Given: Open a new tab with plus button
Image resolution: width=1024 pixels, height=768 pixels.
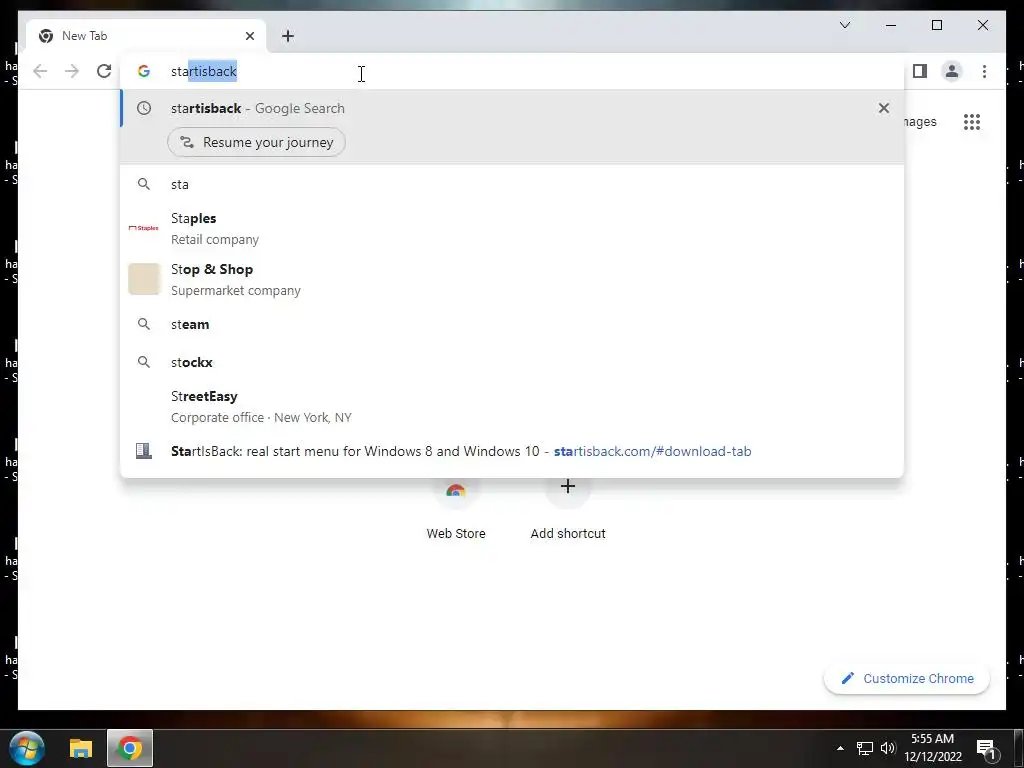Looking at the screenshot, I should click(x=288, y=36).
